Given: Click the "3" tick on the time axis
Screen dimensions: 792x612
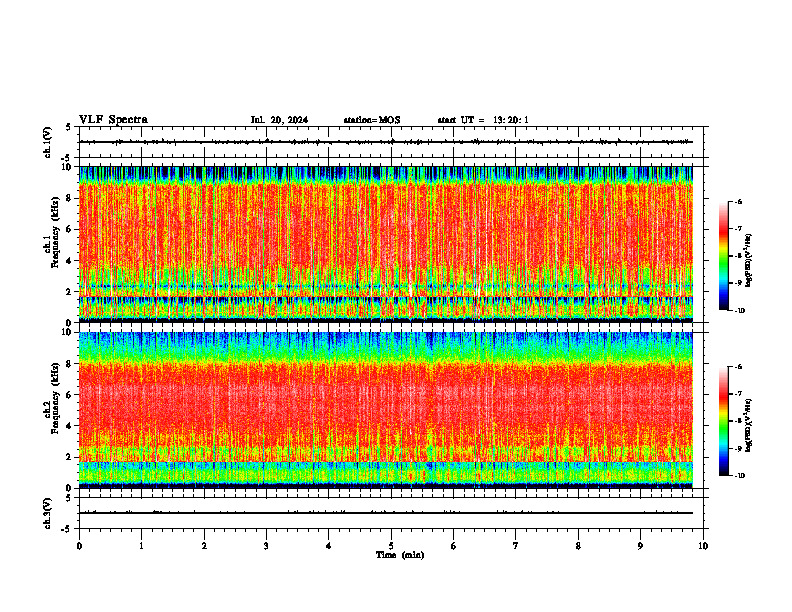Looking at the screenshot, I should pyautogui.click(x=266, y=546).
